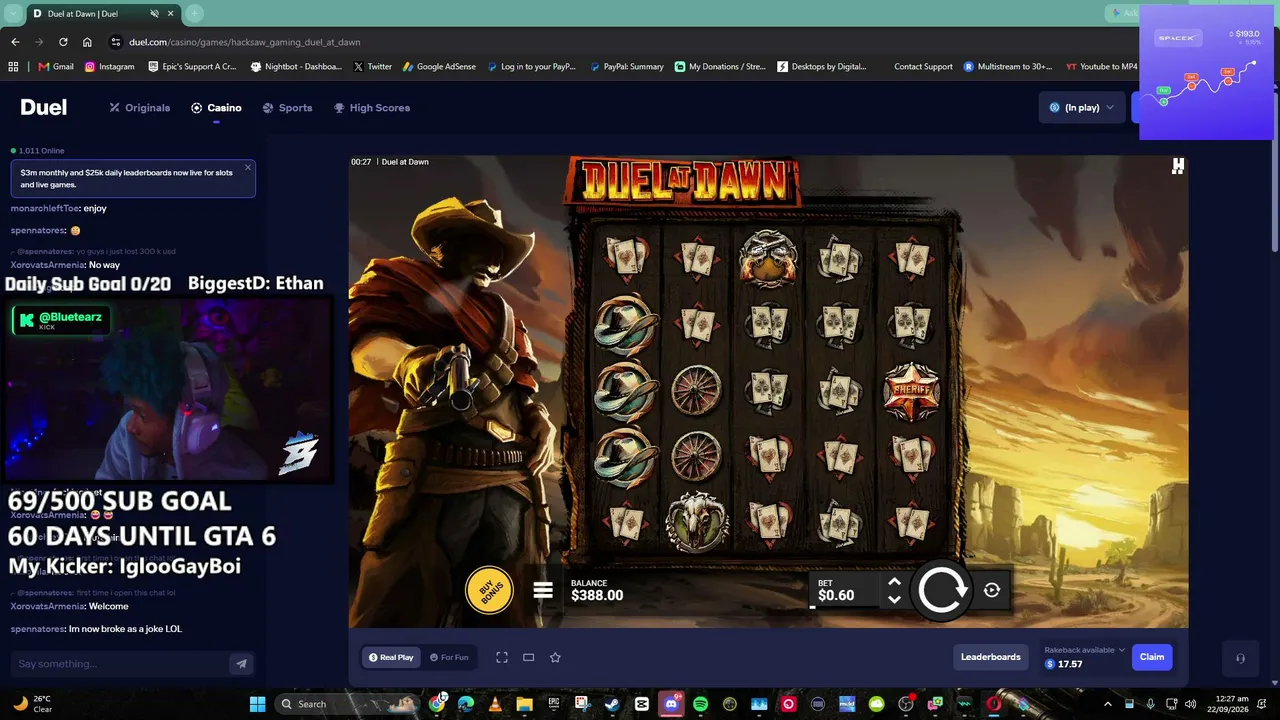Focus the Say something chat input
1280x720 pixels.
click(x=120, y=664)
